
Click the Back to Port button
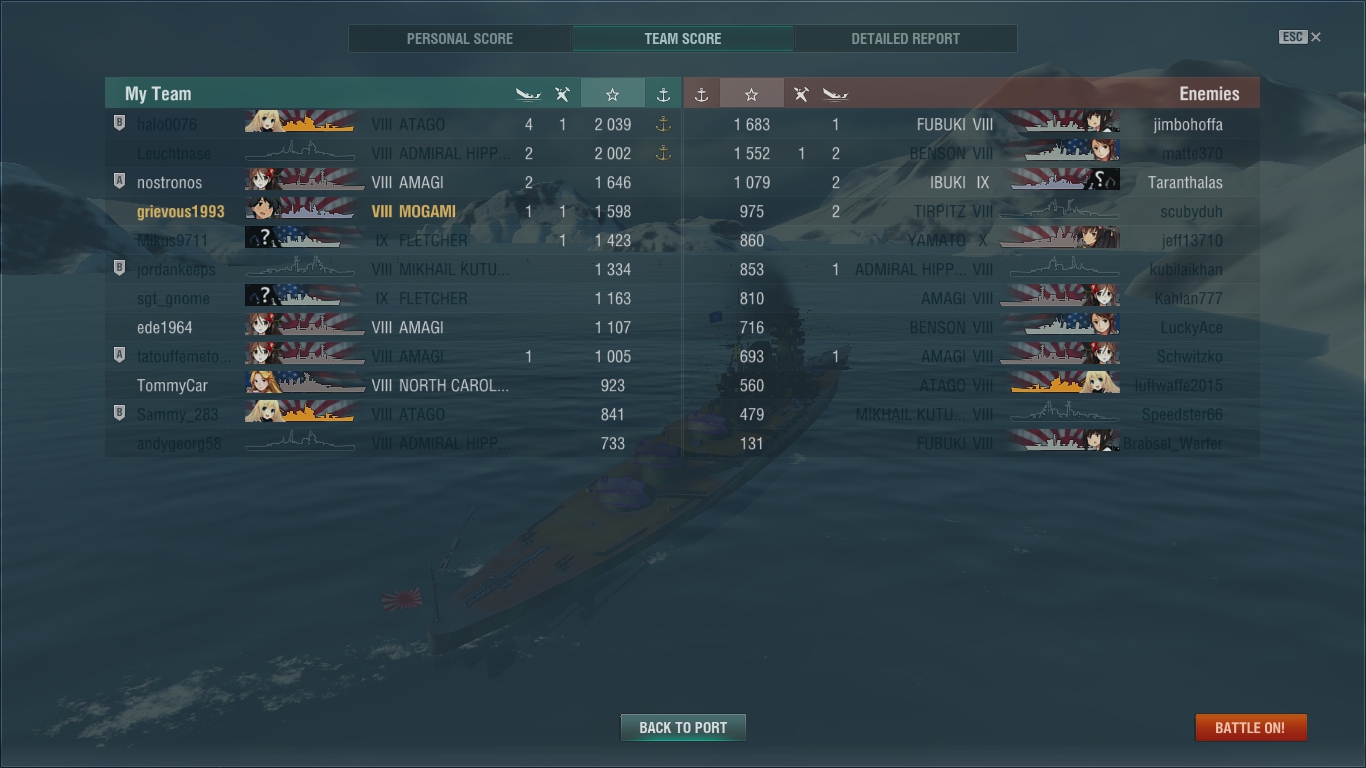click(683, 727)
